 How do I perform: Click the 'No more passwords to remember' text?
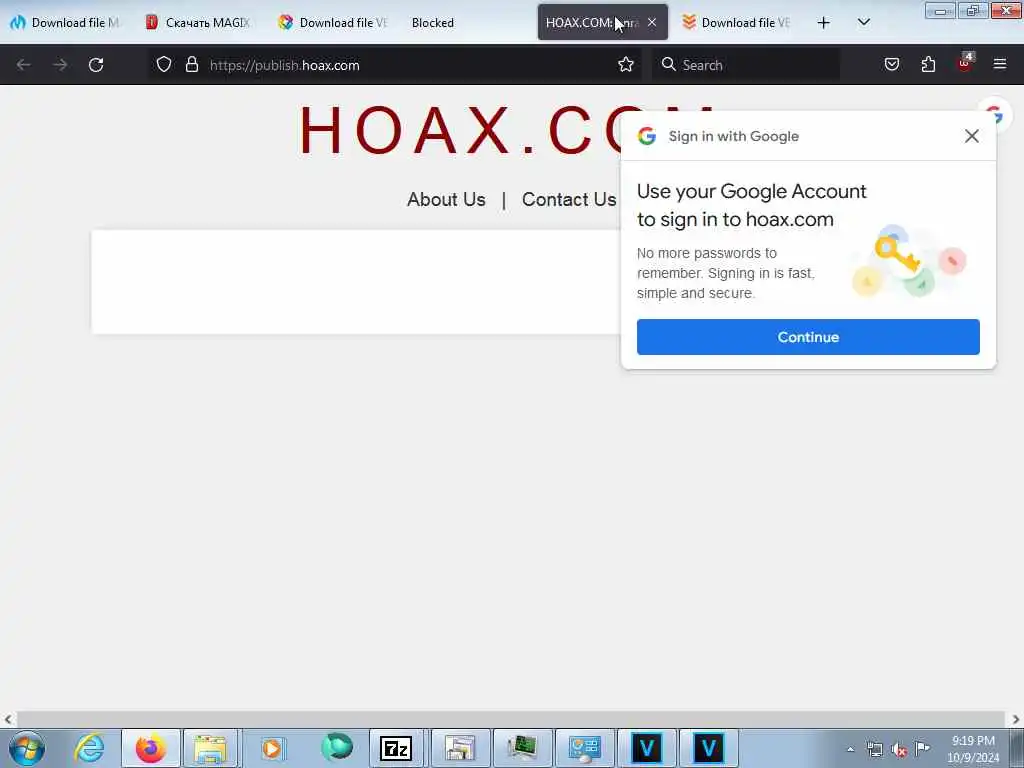tap(726, 273)
